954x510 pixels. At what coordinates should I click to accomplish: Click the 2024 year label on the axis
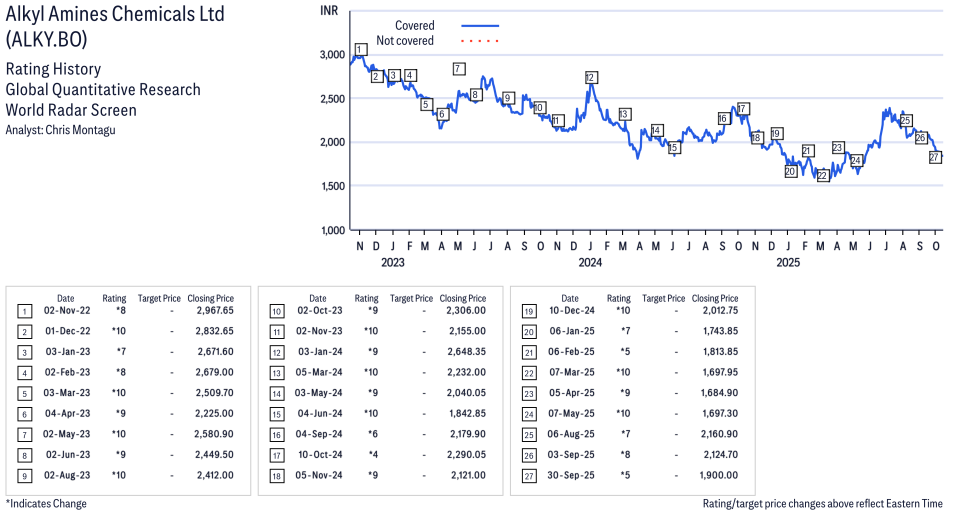[x=590, y=263]
